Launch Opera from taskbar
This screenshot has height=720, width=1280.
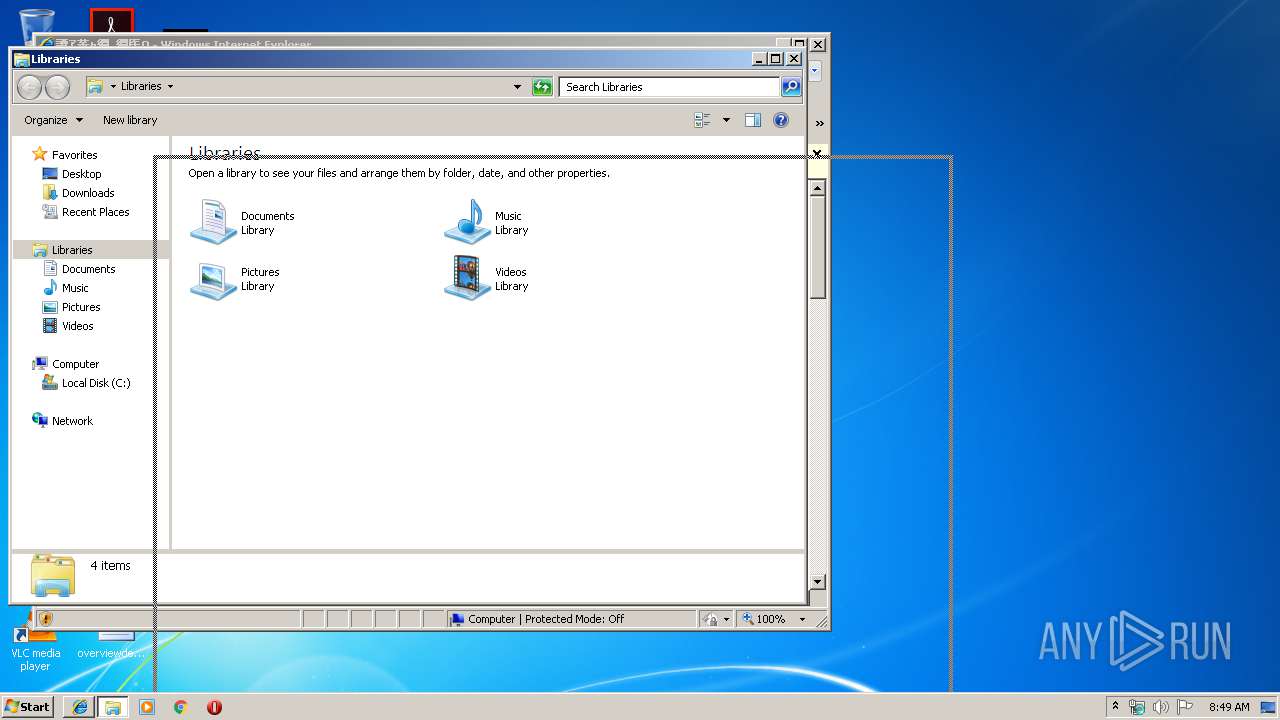click(214, 707)
